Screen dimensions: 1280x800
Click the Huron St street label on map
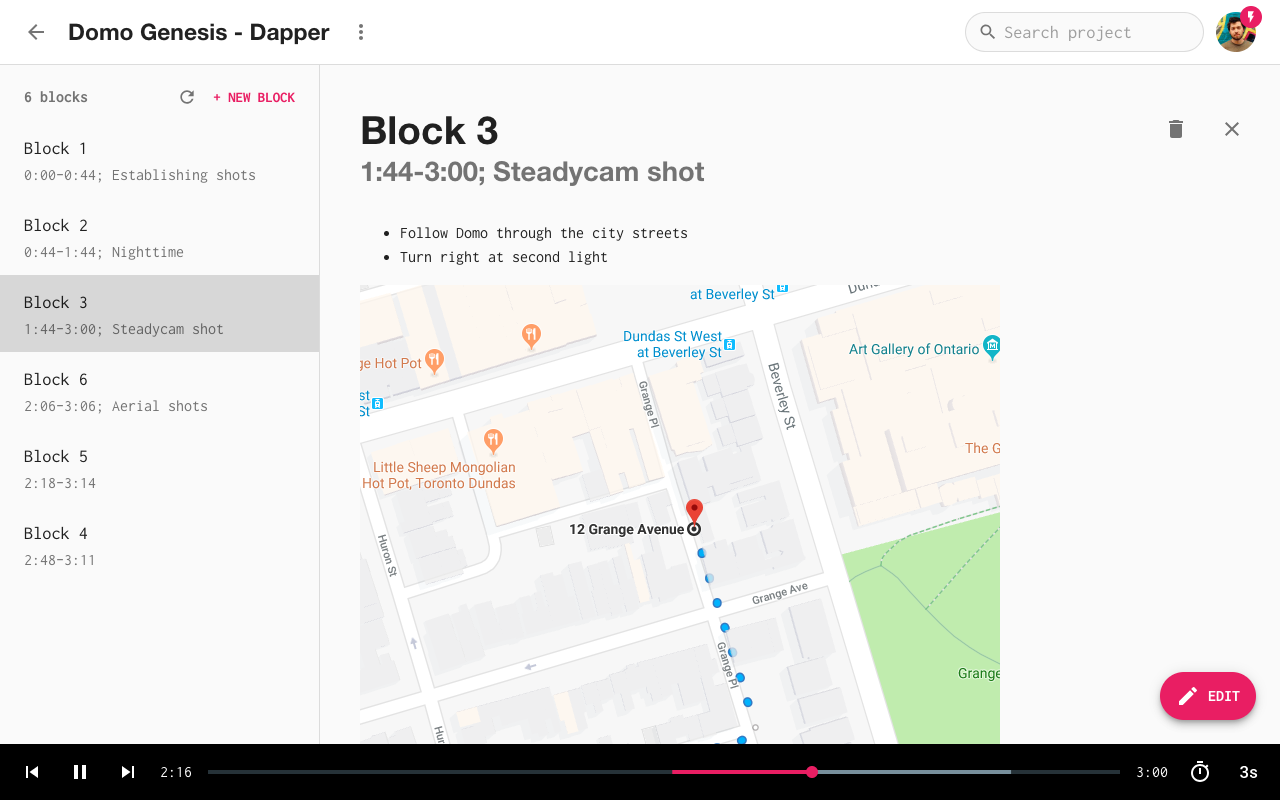388,556
